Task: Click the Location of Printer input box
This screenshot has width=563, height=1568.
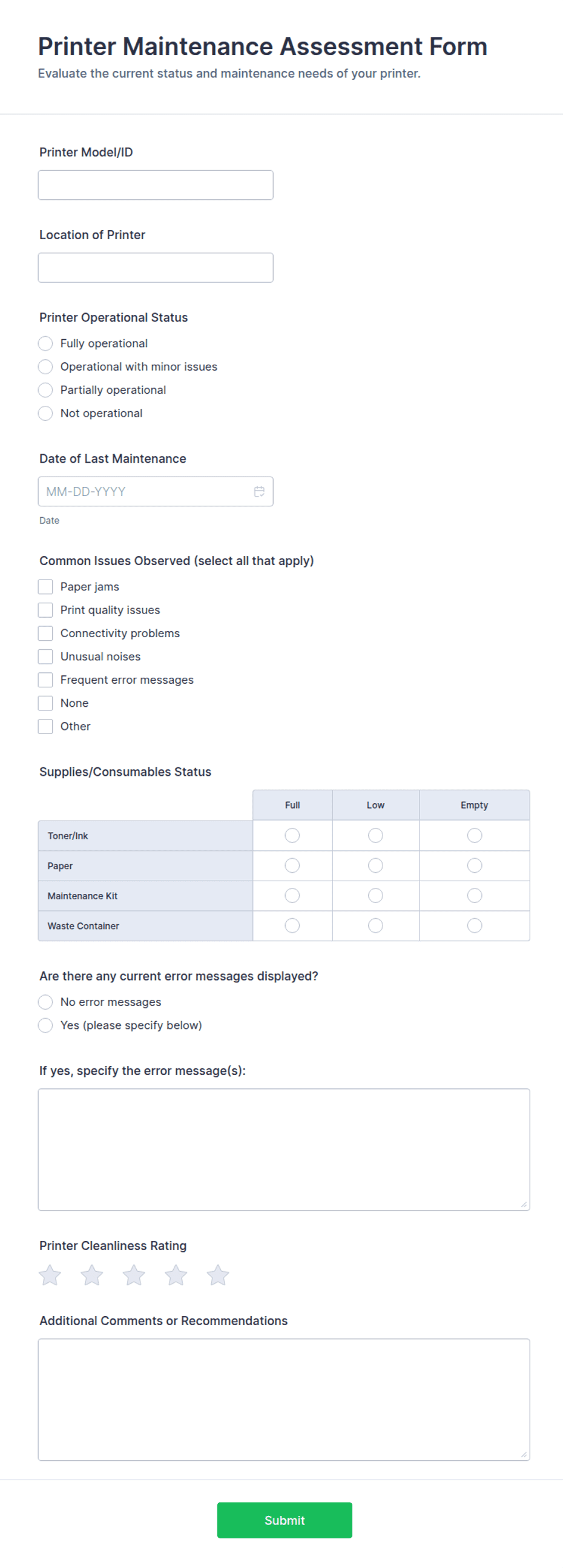Action: [156, 268]
